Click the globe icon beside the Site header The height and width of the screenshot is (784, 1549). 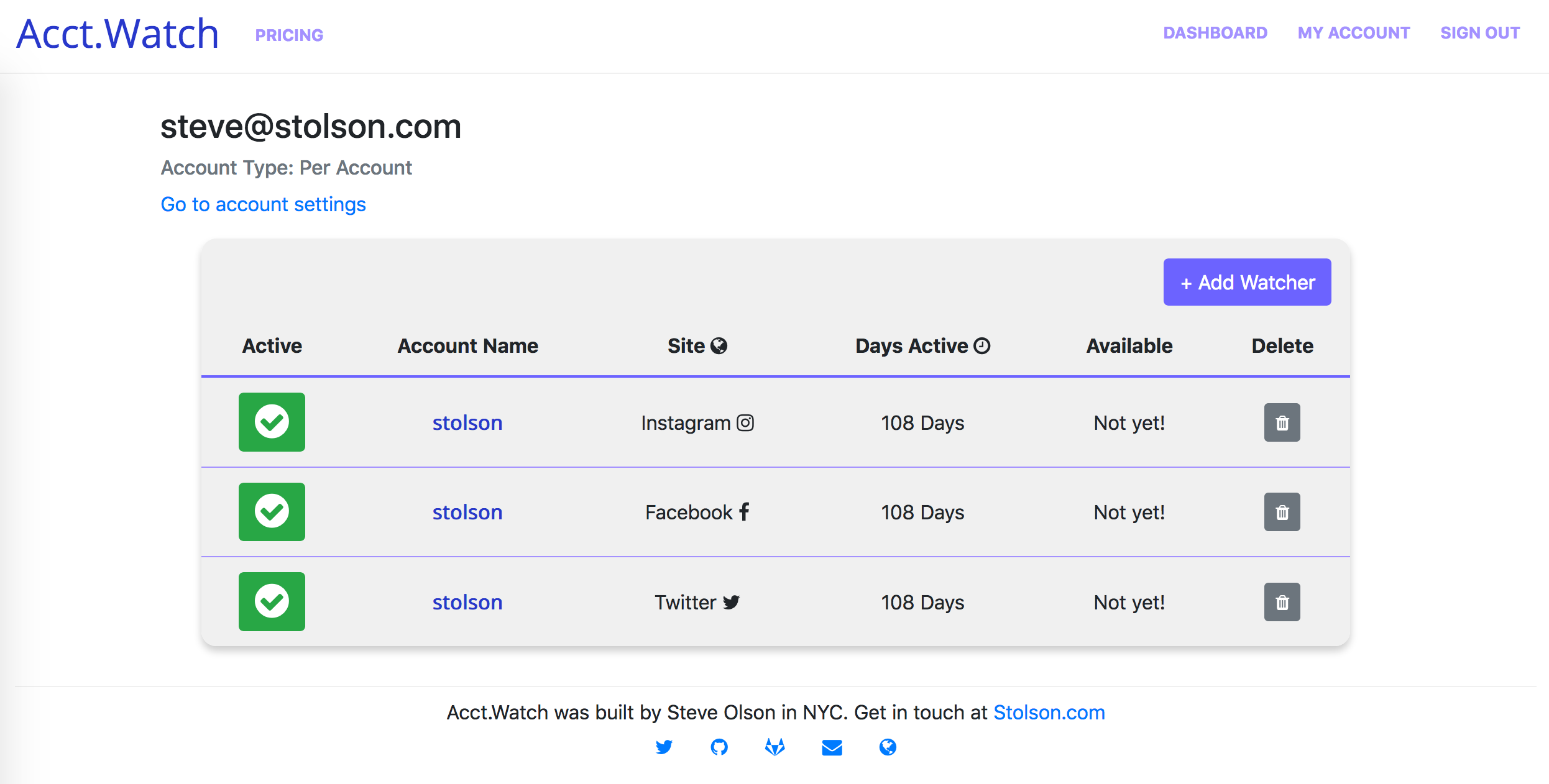[x=719, y=345]
